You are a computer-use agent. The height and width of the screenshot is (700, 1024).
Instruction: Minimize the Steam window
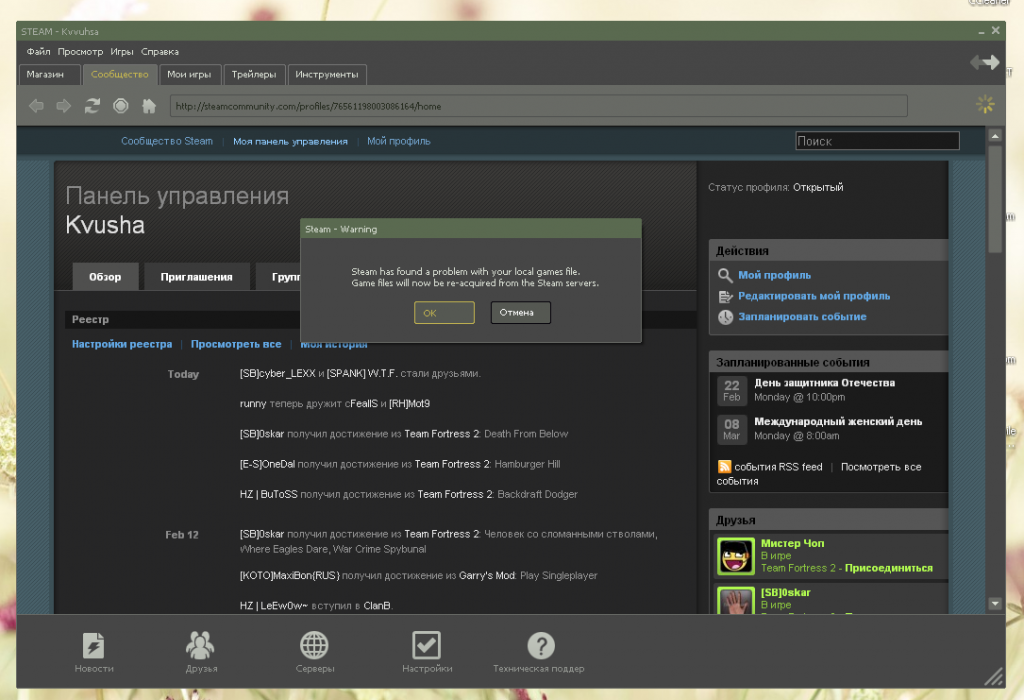(982, 31)
